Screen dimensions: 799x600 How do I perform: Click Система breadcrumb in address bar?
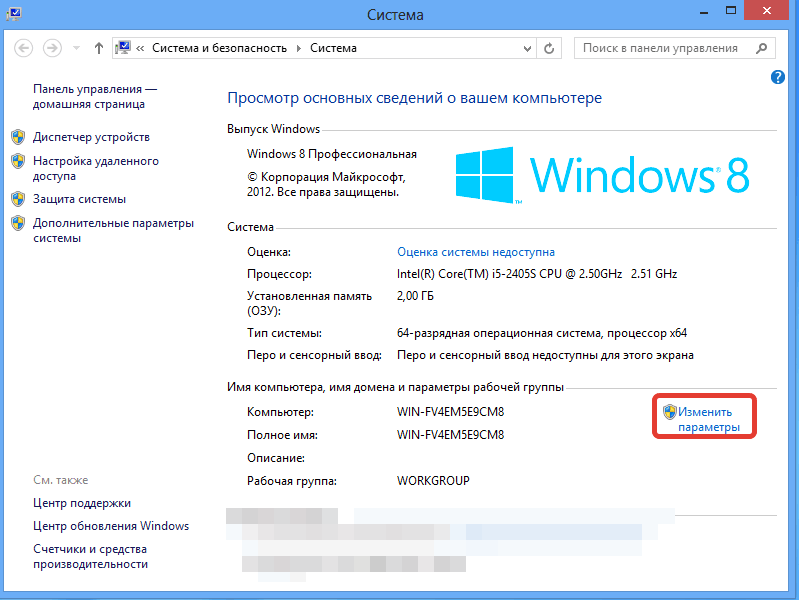click(333, 48)
